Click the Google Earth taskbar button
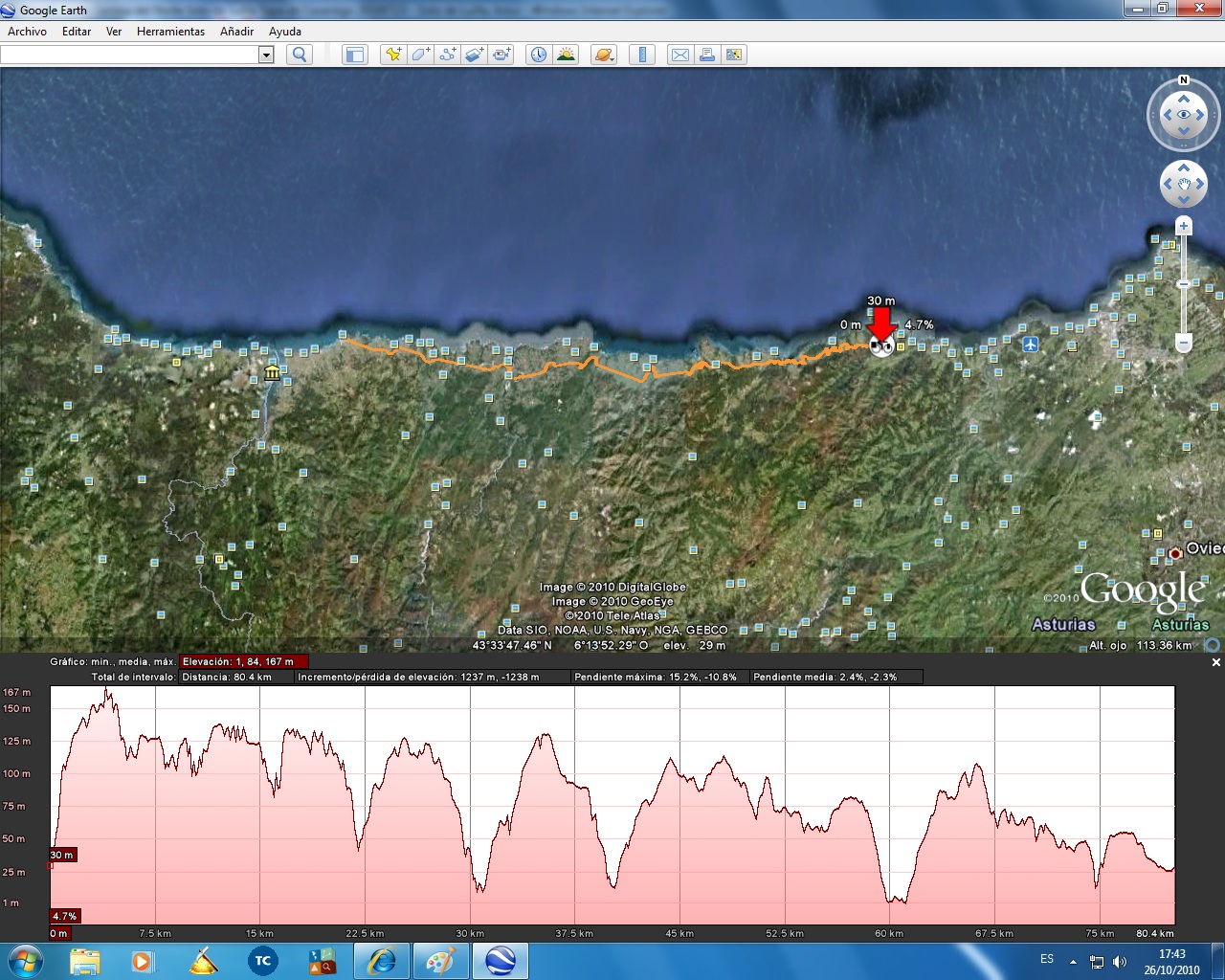The height and width of the screenshot is (980, 1225). click(x=501, y=961)
